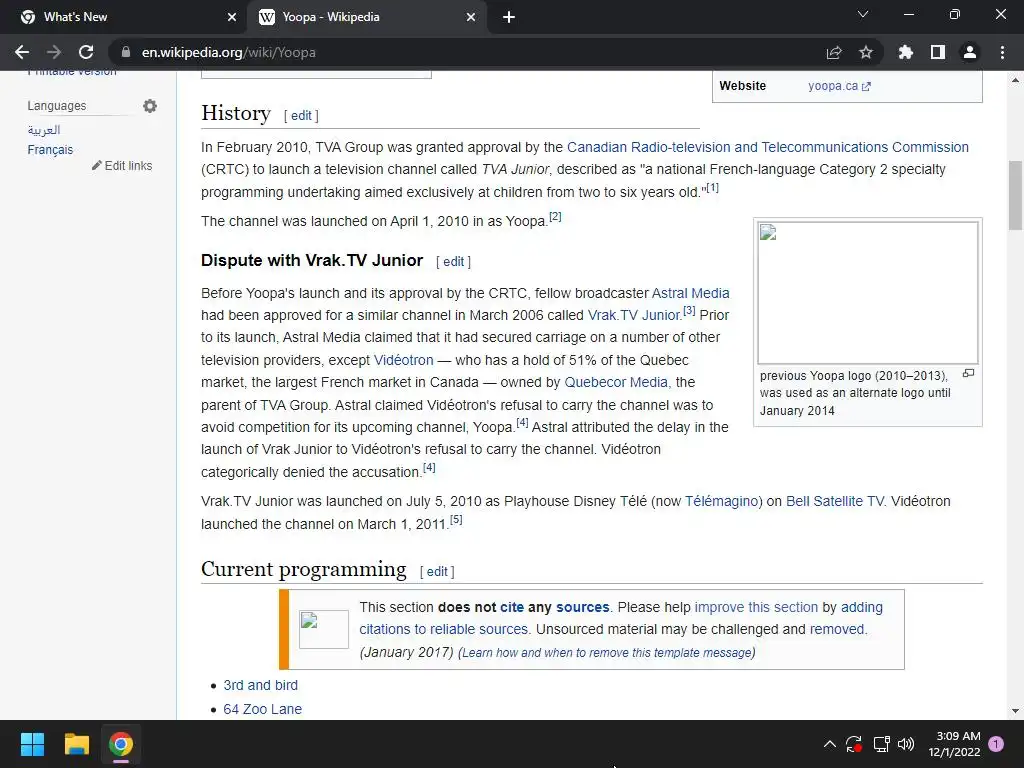The width and height of the screenshot is (1024, 768).
Task: Open network status tray icon
Action: click(x=881, y=744)
